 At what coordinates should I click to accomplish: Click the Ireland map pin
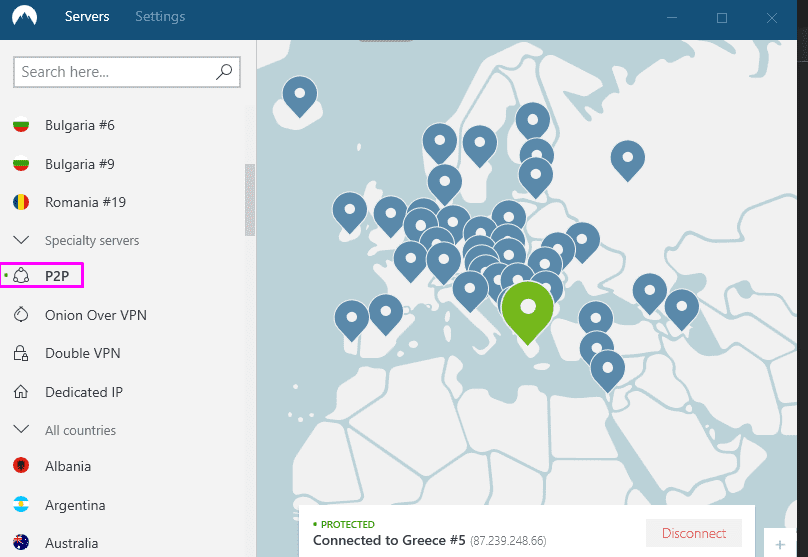(350, 212)
